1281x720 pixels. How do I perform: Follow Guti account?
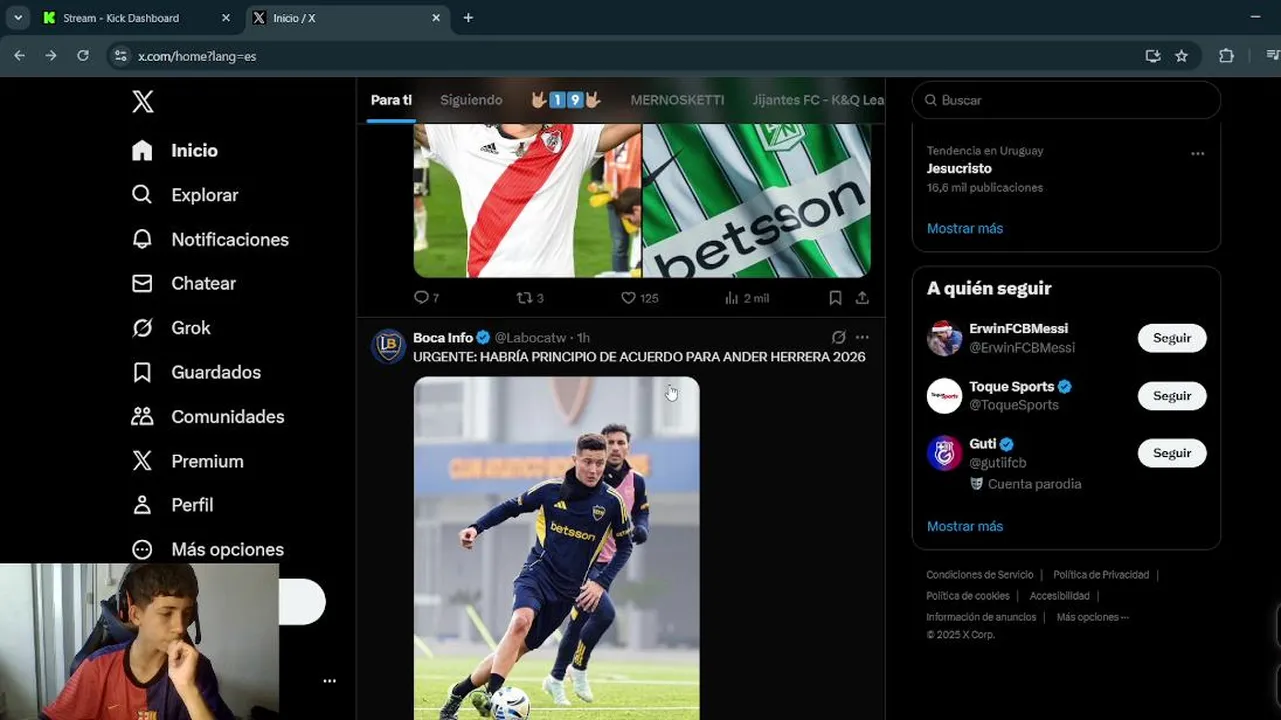[1172, 453]
